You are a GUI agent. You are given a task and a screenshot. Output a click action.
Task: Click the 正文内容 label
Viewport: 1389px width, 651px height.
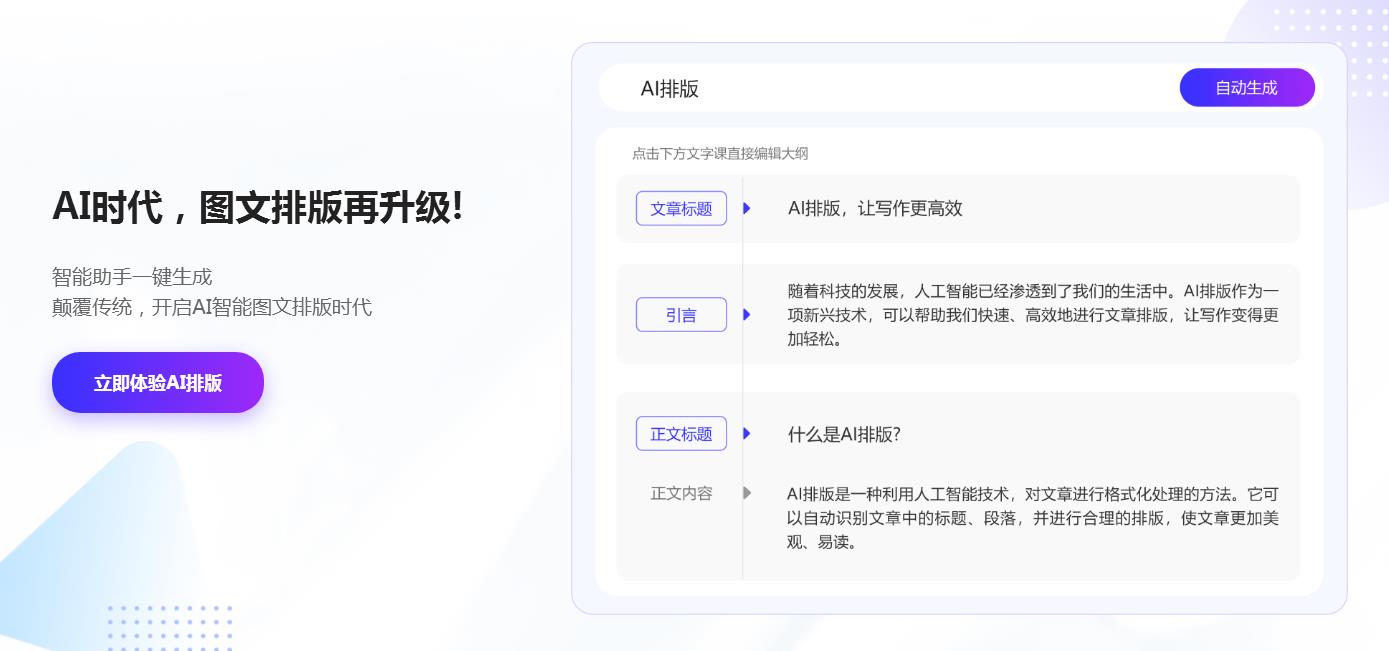tap(681, 493)
